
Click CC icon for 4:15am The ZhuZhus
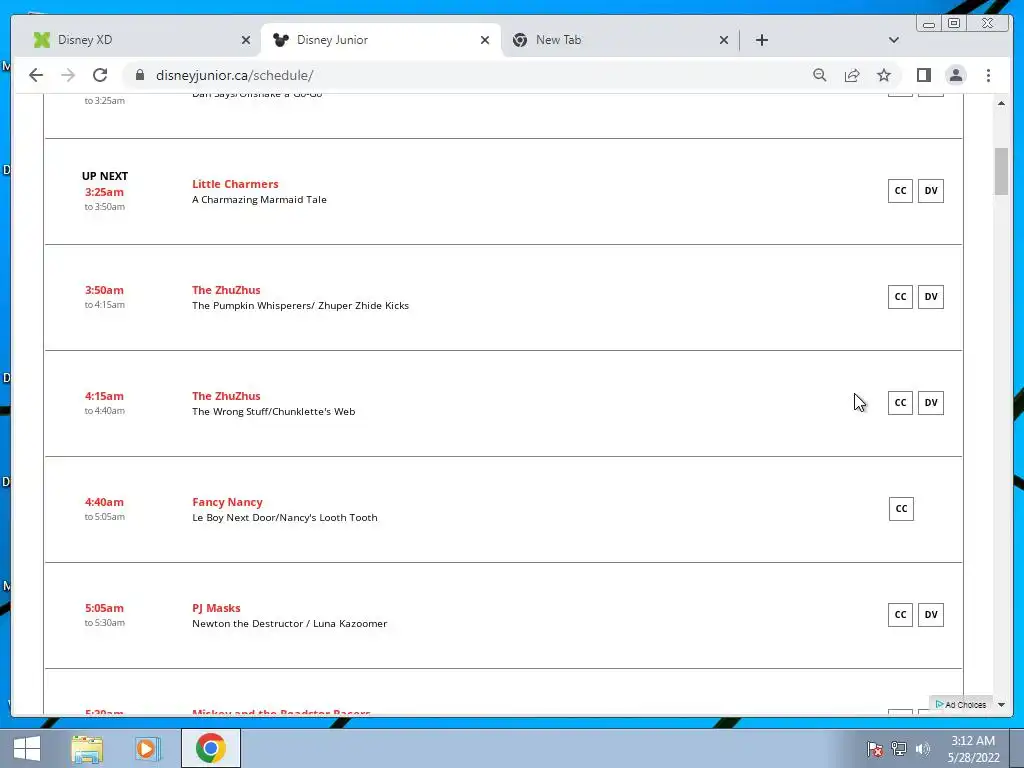click(900, 402)
